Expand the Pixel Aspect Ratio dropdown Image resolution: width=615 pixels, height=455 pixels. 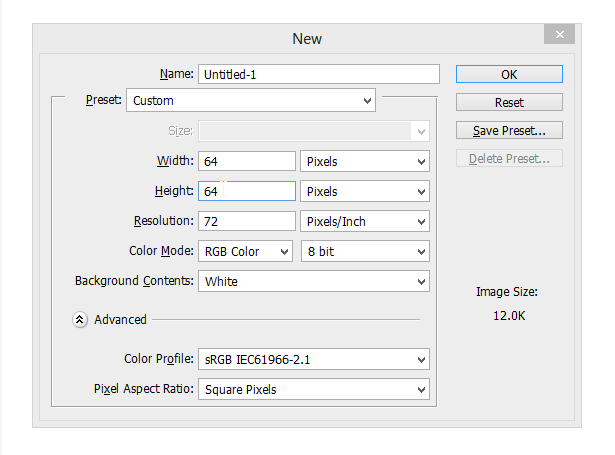[x=314, y=389]
